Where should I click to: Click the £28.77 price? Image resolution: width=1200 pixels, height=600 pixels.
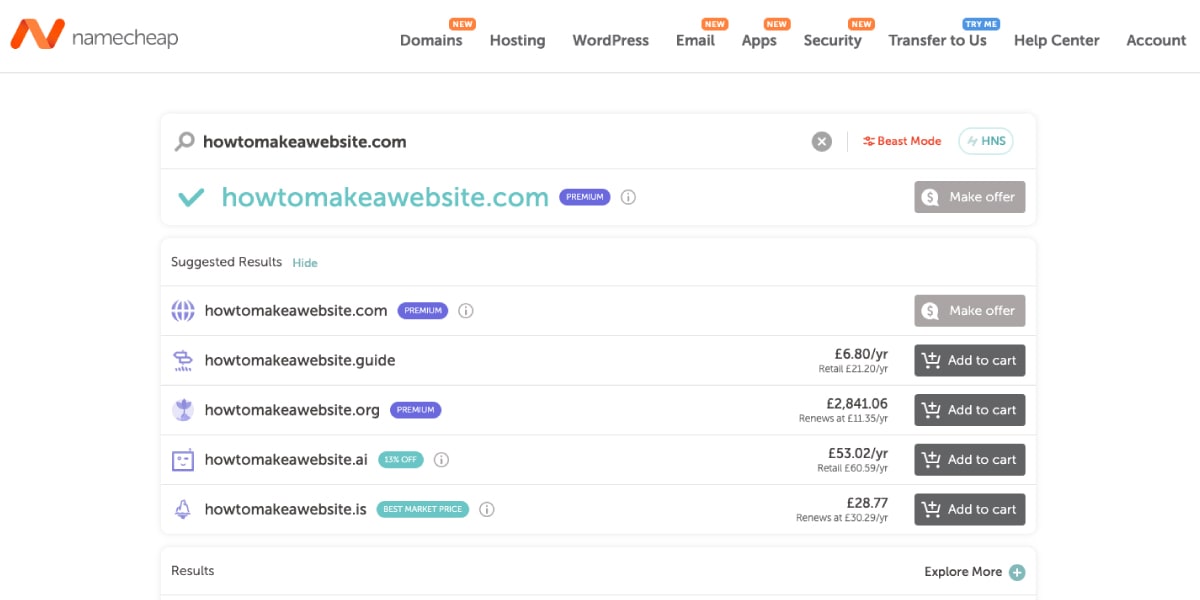(x=867, y=503)
